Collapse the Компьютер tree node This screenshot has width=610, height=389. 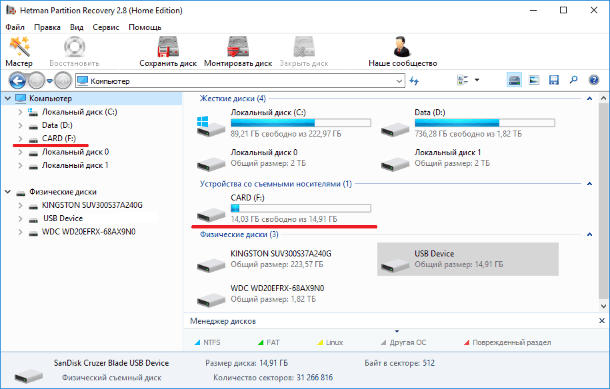click(x=7, y=98)
